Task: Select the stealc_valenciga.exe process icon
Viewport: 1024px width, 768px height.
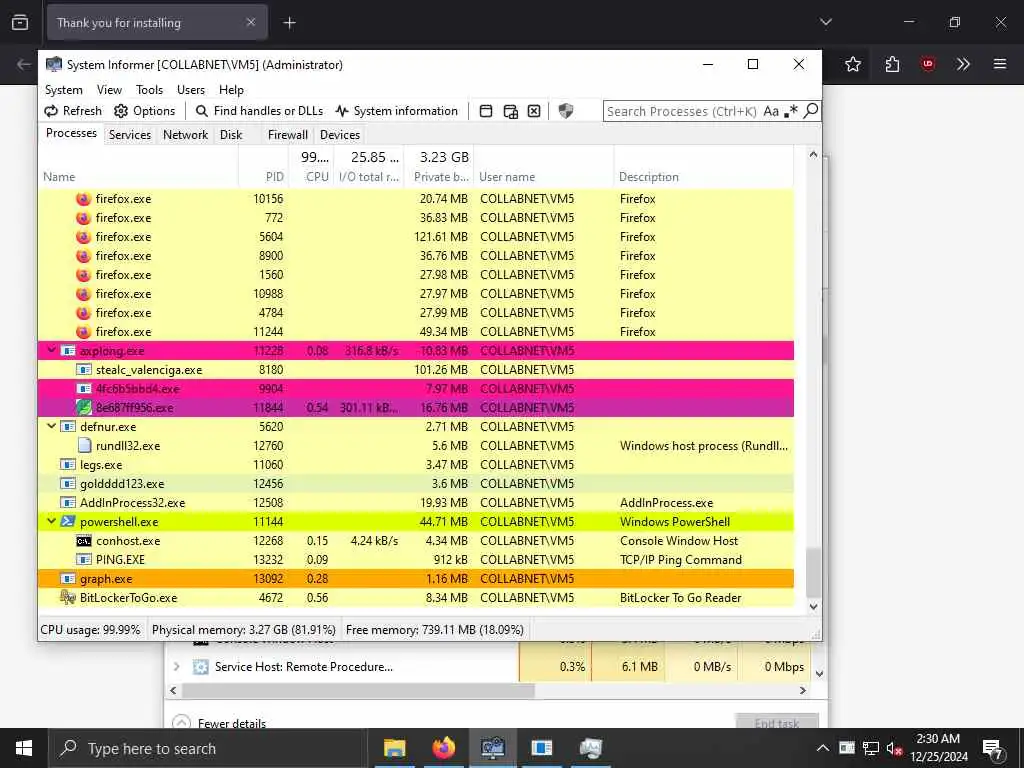Action: pos(84,370)
